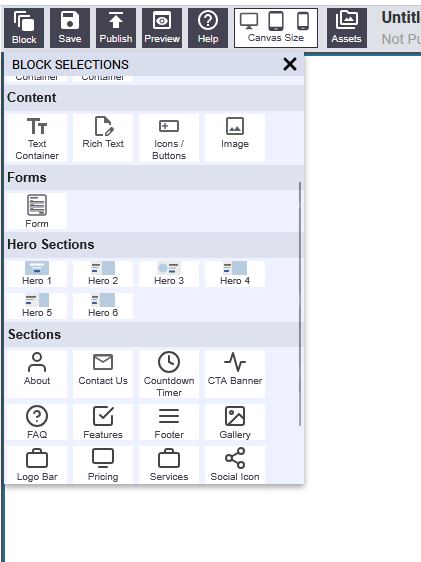Insert the CTA Banner section
Image resolution: width=421 pixels, height=562 pixels.
[x=235, y=374]
